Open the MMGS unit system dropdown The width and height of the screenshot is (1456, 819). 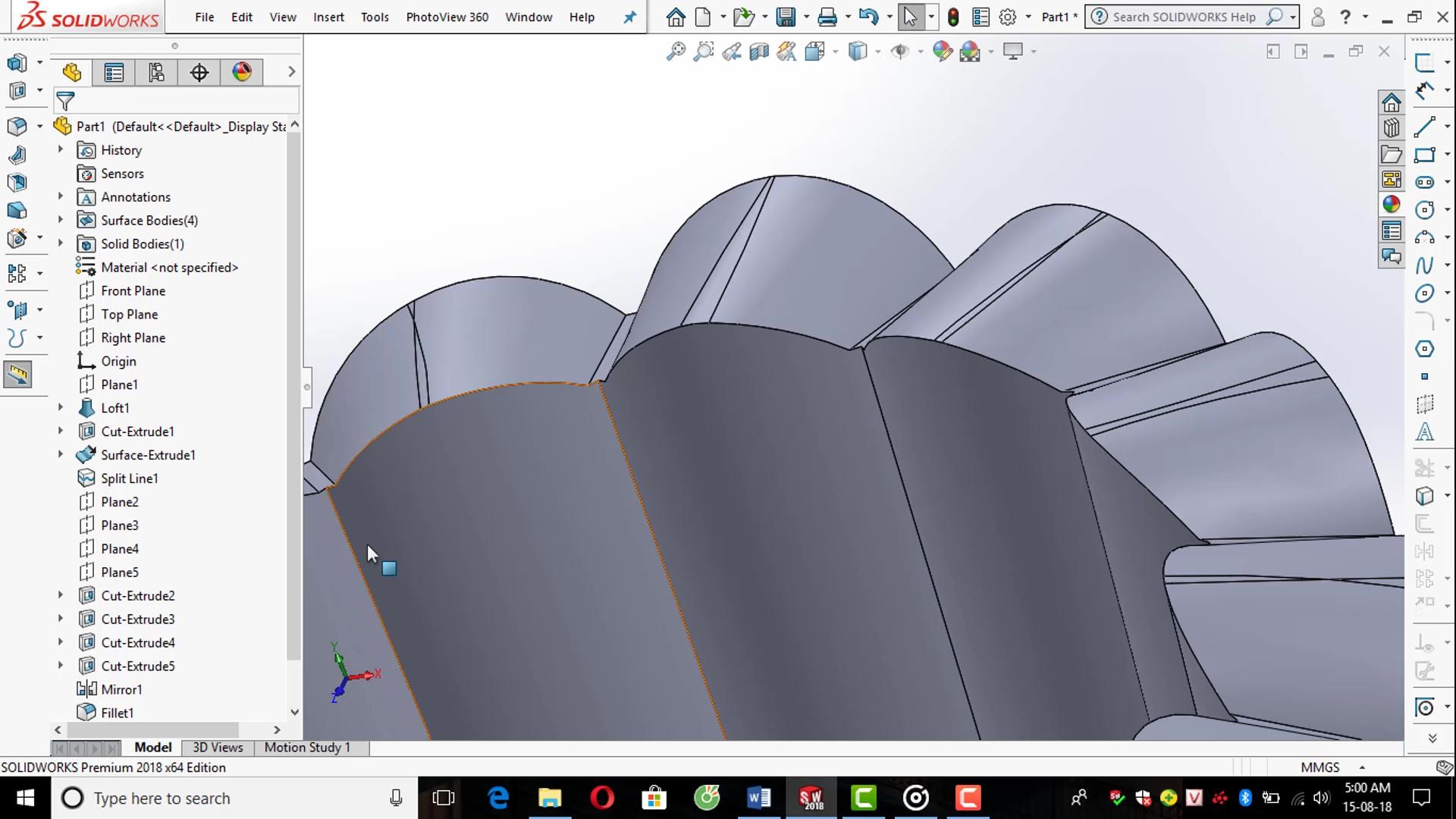(1362, 767)
